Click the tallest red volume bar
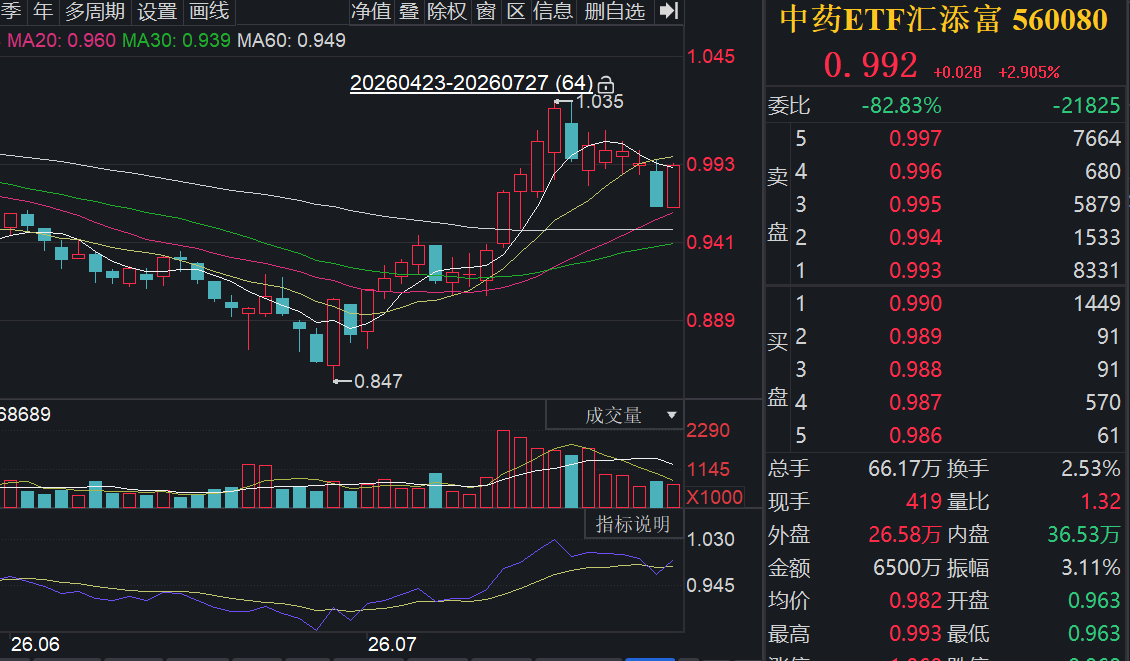 click(x=503, y=469)
